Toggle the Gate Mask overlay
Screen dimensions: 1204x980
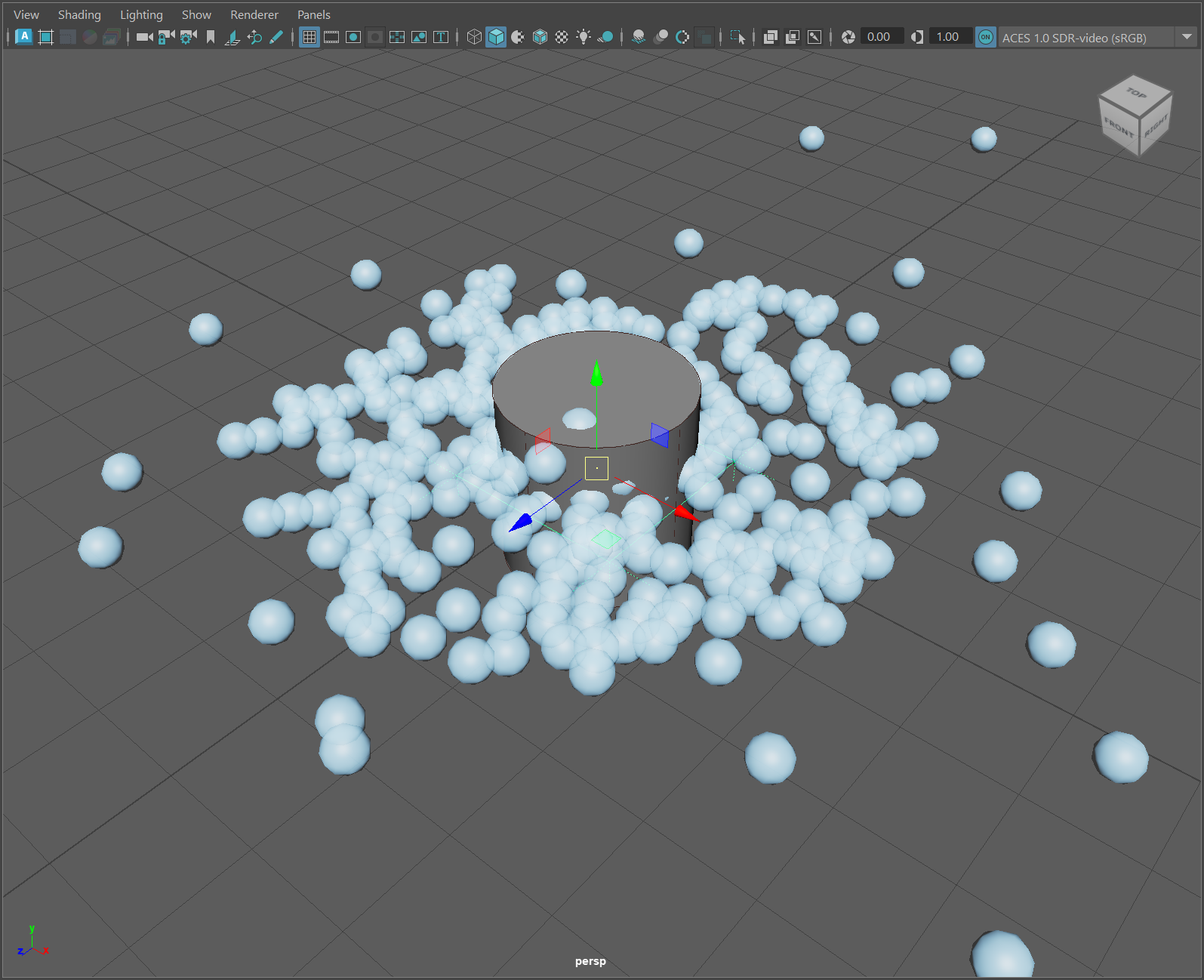click(375, 37)
